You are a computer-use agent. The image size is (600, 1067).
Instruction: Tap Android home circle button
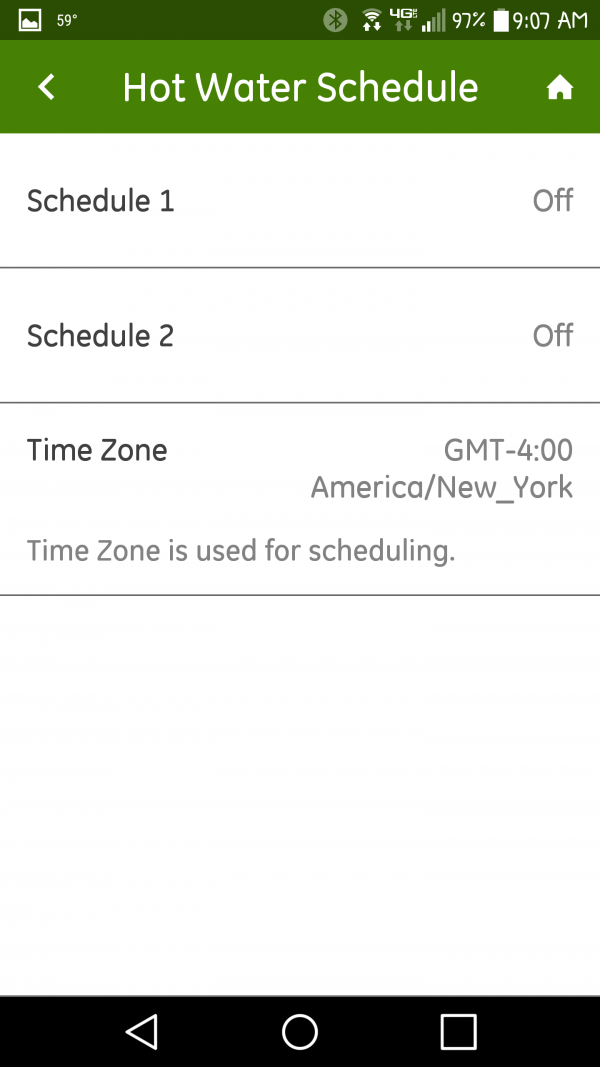(x=300, y=1032)
